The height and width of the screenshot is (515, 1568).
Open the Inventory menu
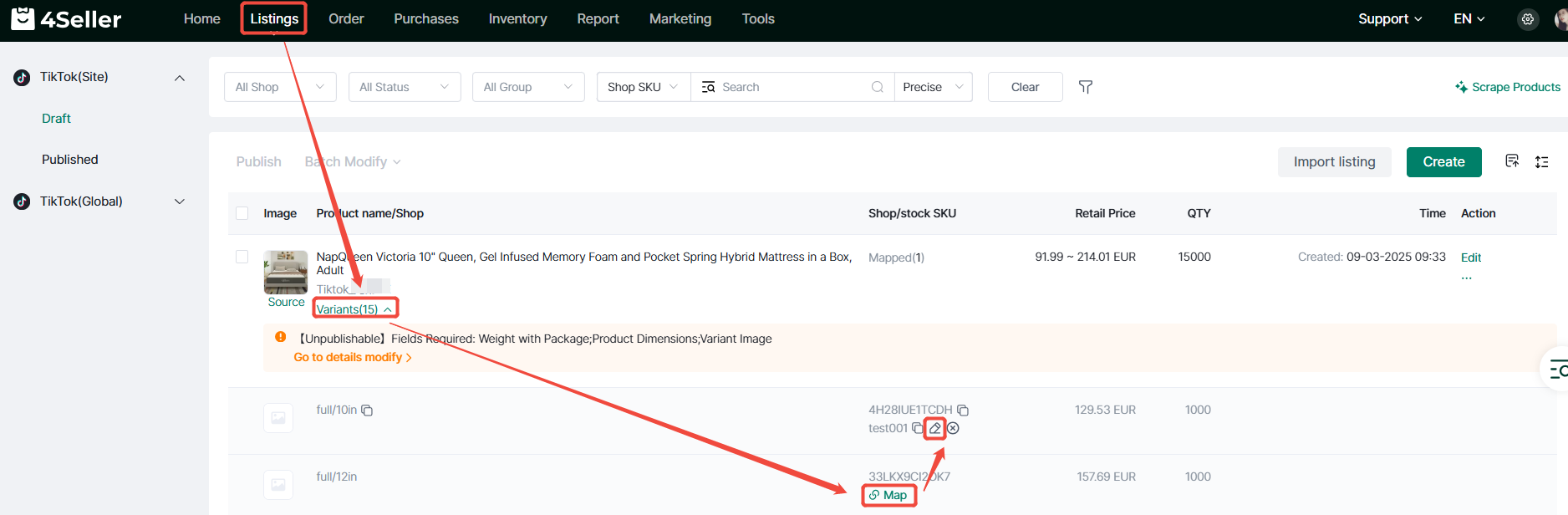tap(518, 18)
